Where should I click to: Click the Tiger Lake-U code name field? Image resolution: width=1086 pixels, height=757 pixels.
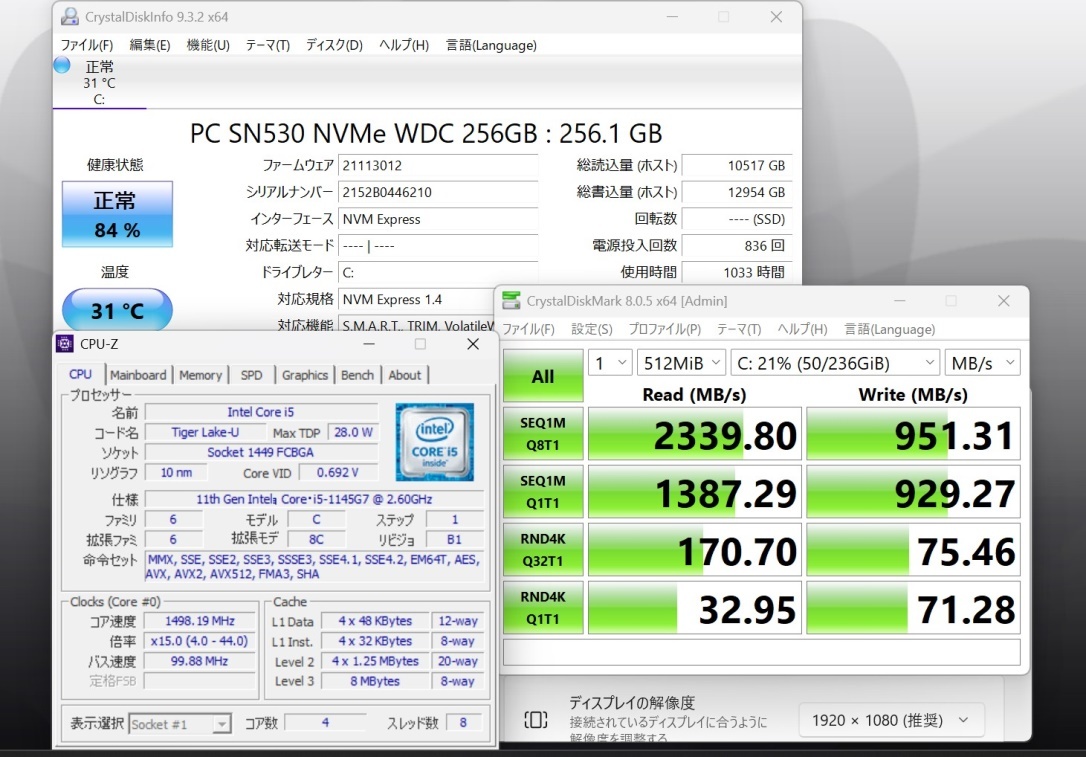205,432
